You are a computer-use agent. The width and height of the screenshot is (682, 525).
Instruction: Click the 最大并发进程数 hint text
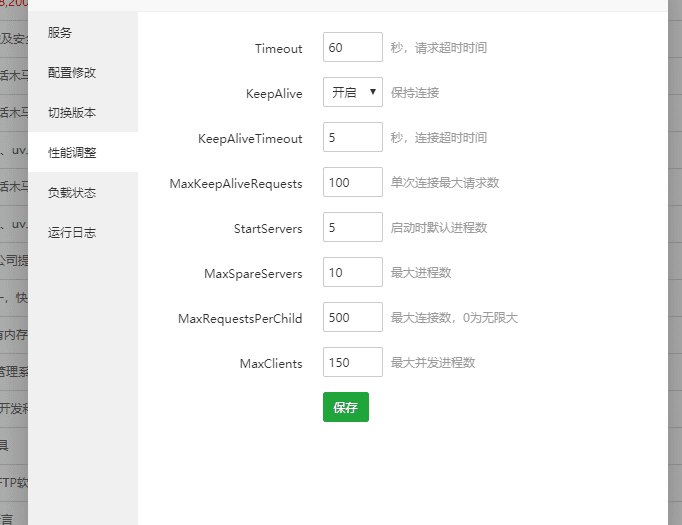(x=432, y=362)
